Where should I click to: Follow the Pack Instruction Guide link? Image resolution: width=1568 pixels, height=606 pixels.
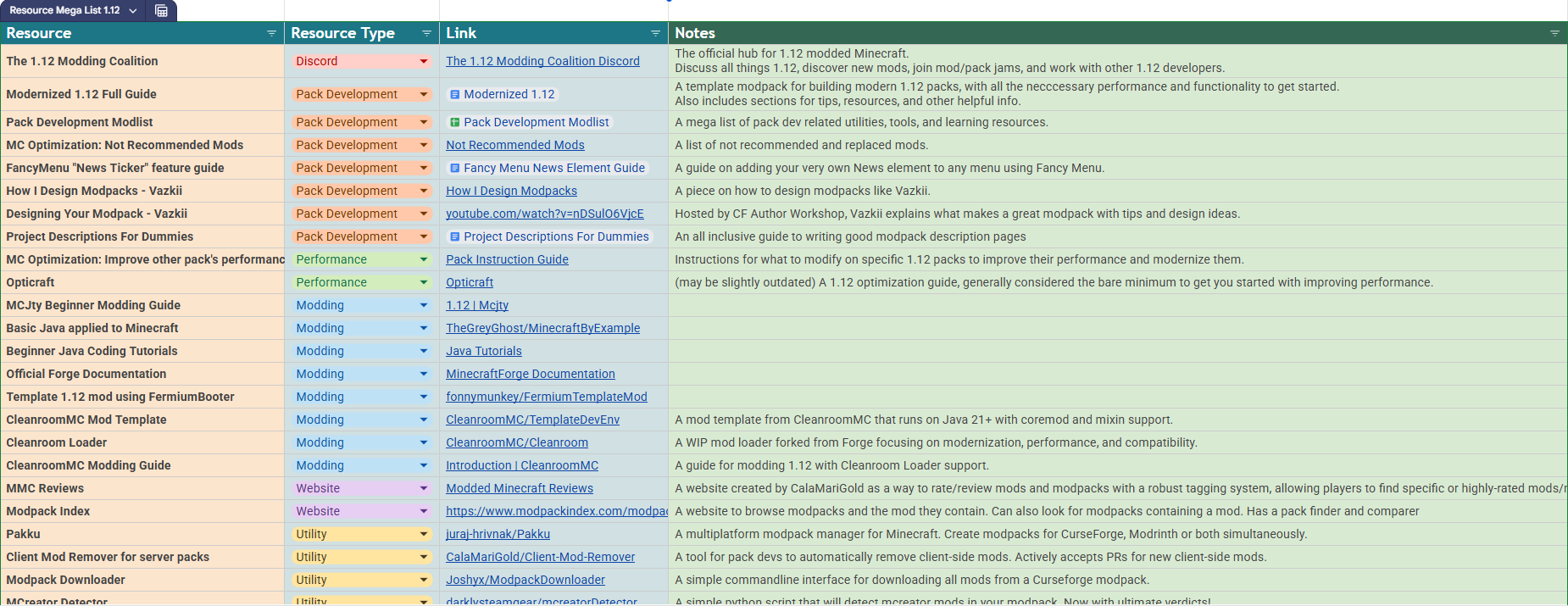point(507,259)
